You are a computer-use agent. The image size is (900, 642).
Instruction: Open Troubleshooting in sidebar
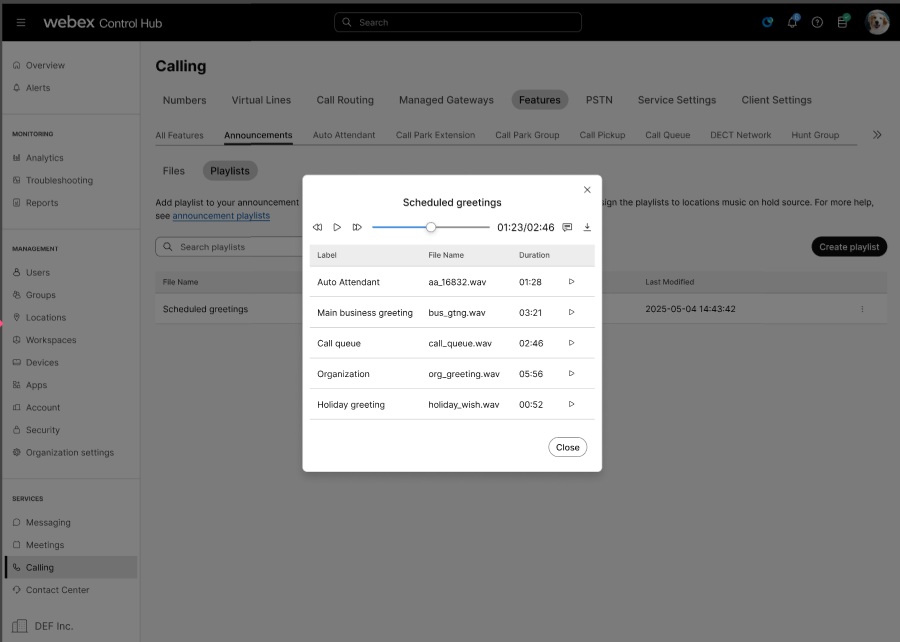53,180
